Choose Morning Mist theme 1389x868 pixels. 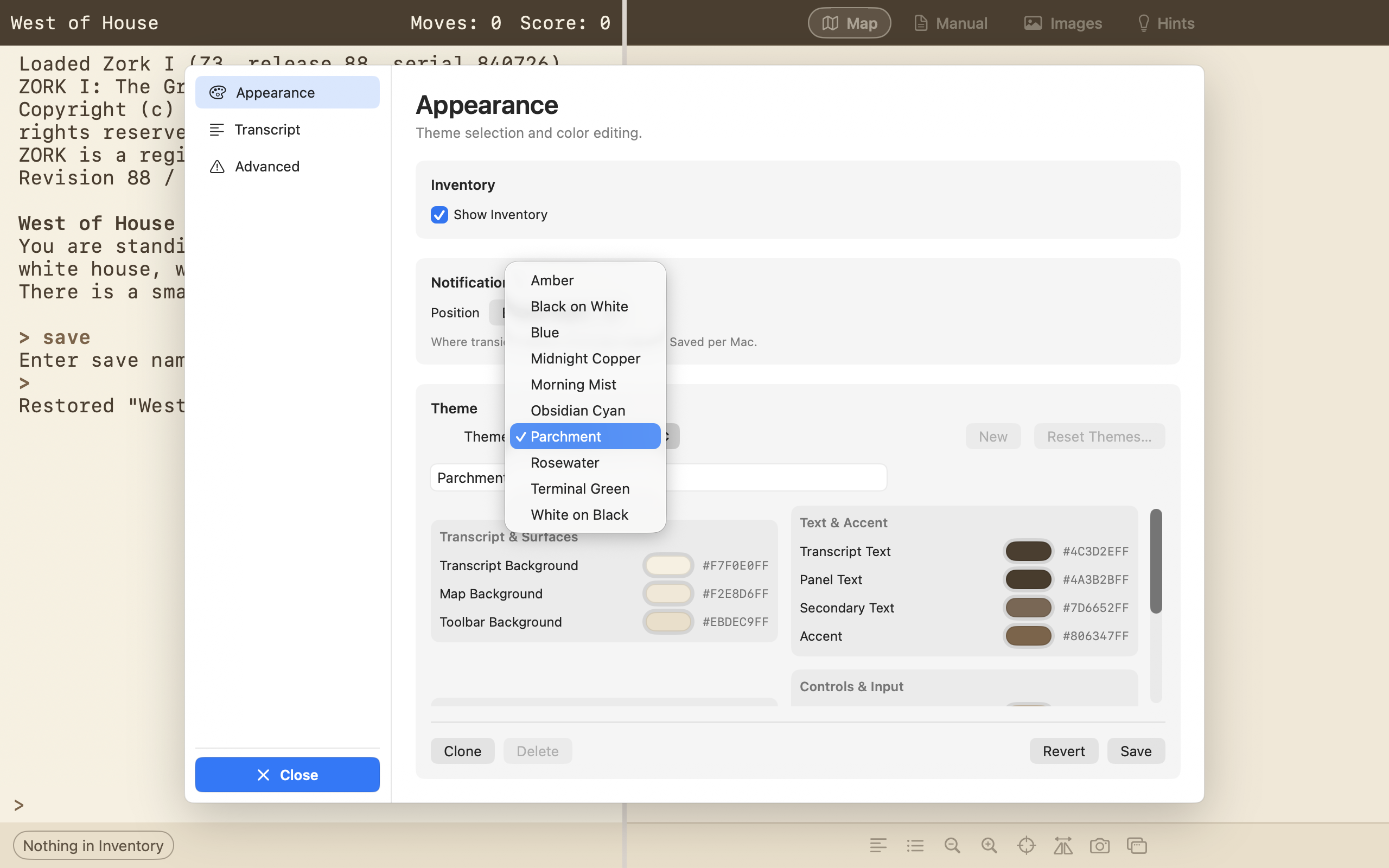(x=585, y=384)
